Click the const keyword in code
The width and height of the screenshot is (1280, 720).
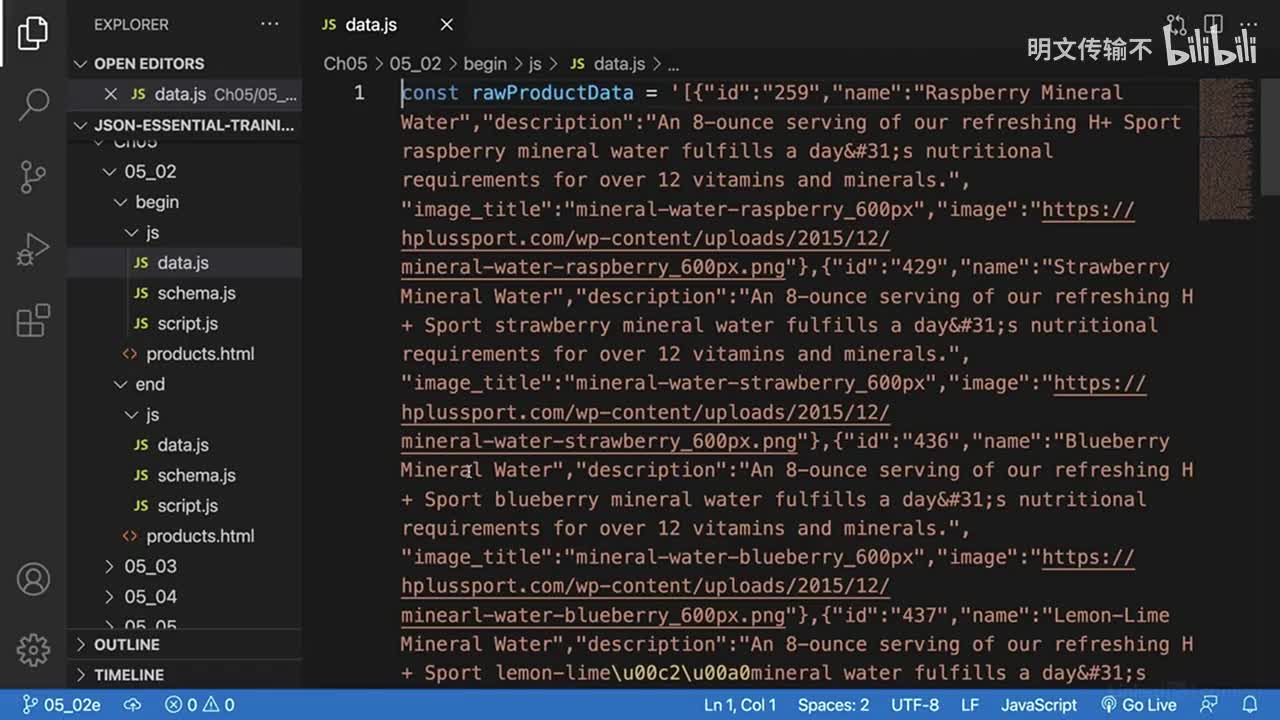pyautogui.click(x=430, y=93)
